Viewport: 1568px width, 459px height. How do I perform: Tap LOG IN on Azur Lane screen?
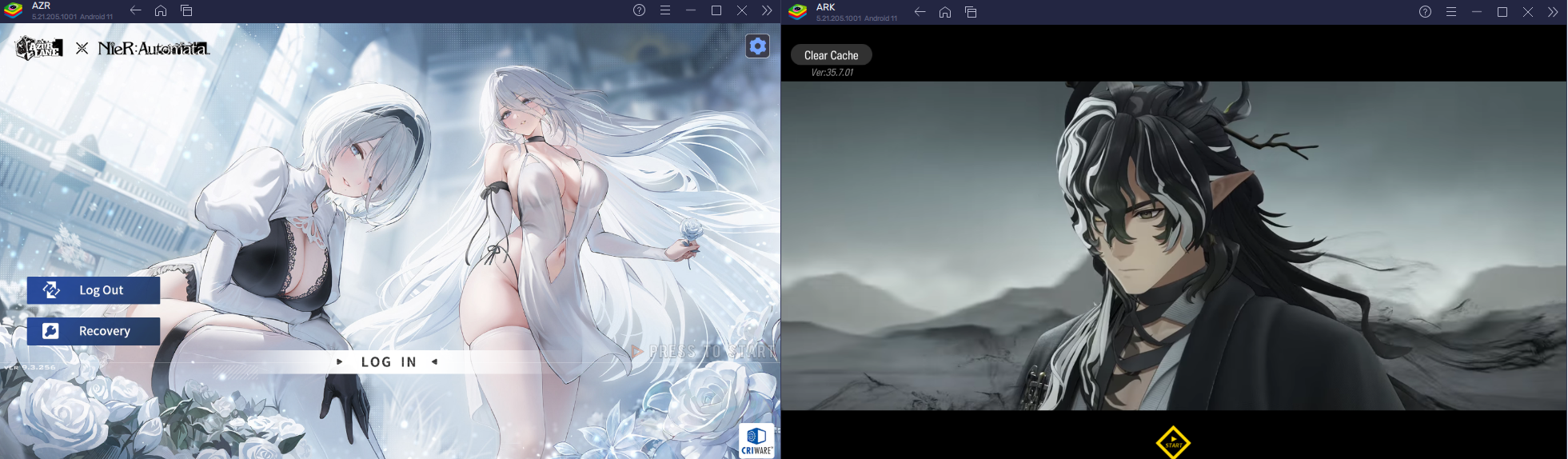[389, 362]
